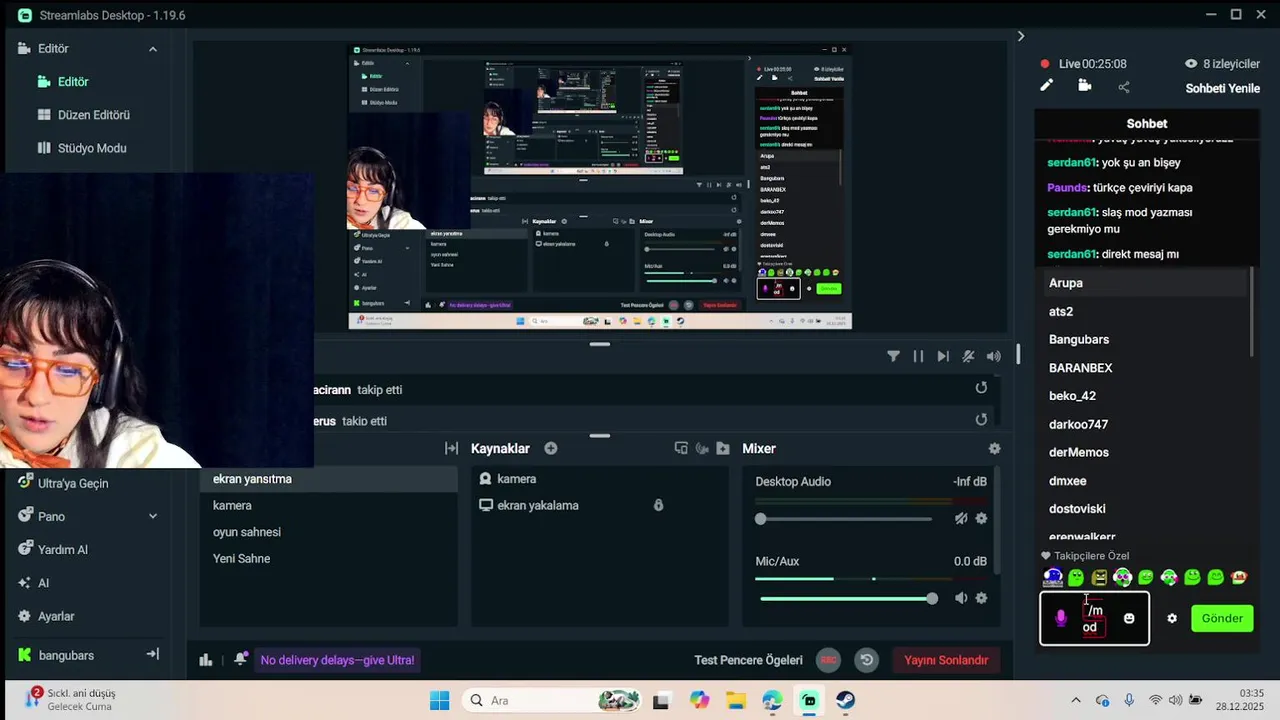Add a new source with plus icon
The height and width of the screenshot is (720, 1280).
click(551, 449)
